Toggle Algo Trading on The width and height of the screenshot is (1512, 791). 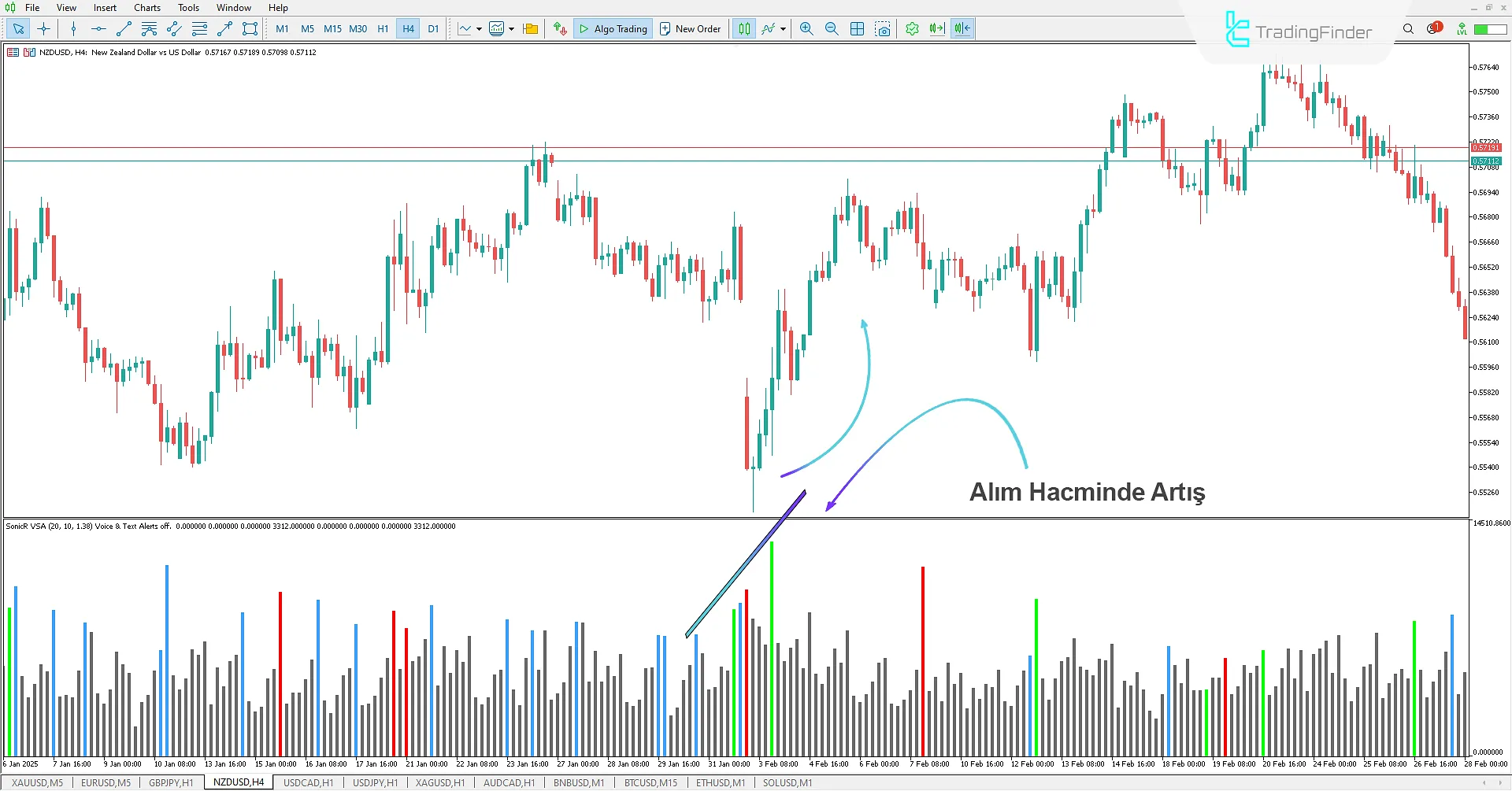[x=613, y=29]
